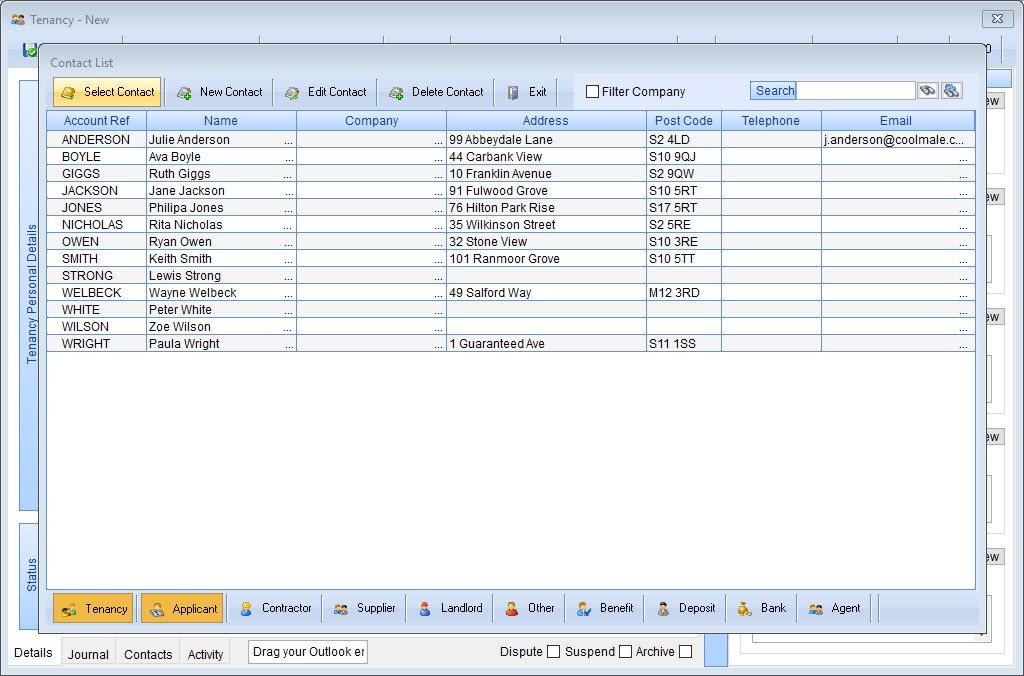Open the Benefit contacts list
Image resolution: width=1024 pixels, height=676 pixels.
tap(605, 608)
